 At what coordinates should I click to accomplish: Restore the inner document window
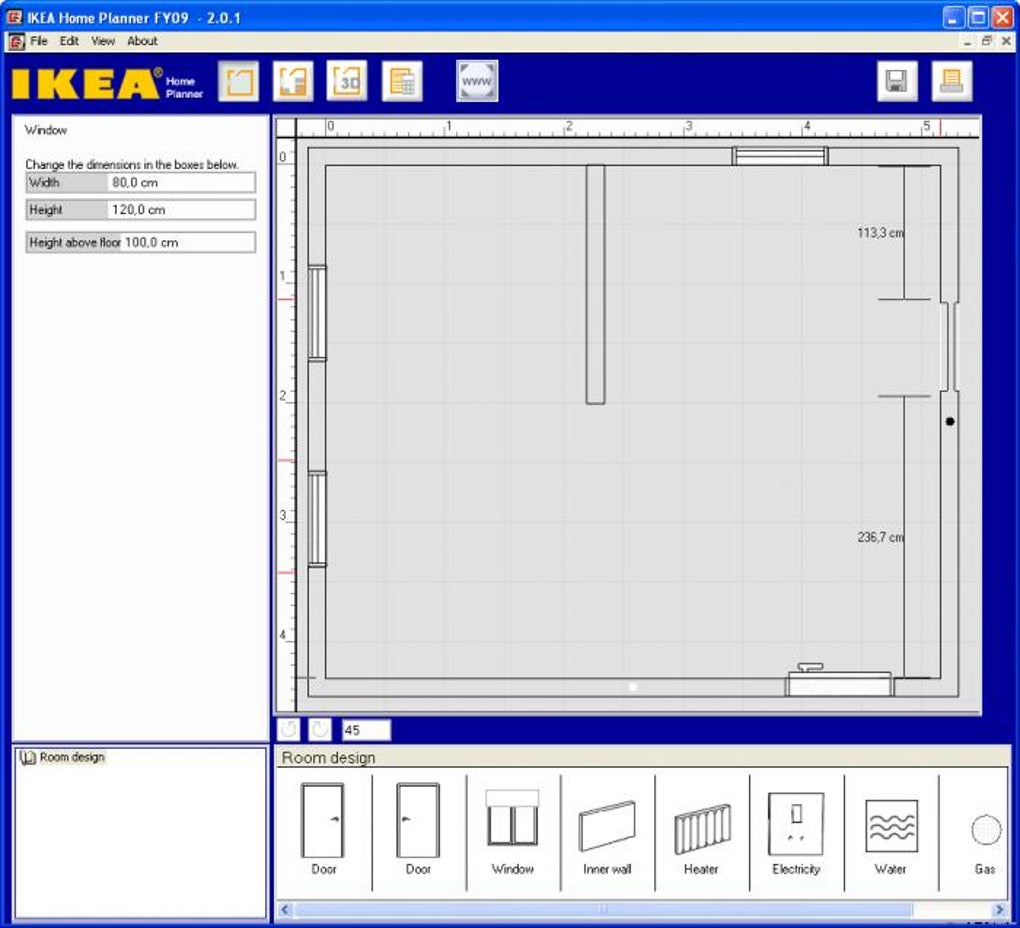pyautogui.click(x=987, y=41)
